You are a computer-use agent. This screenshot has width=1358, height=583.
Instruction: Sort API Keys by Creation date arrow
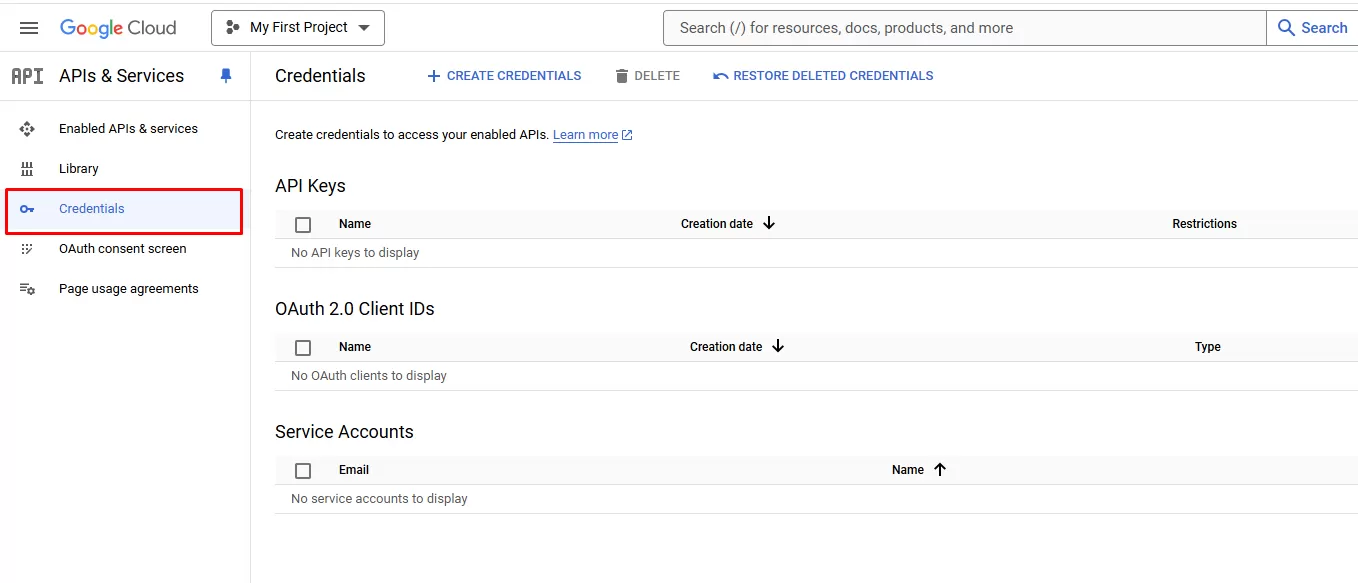[769, 224]
